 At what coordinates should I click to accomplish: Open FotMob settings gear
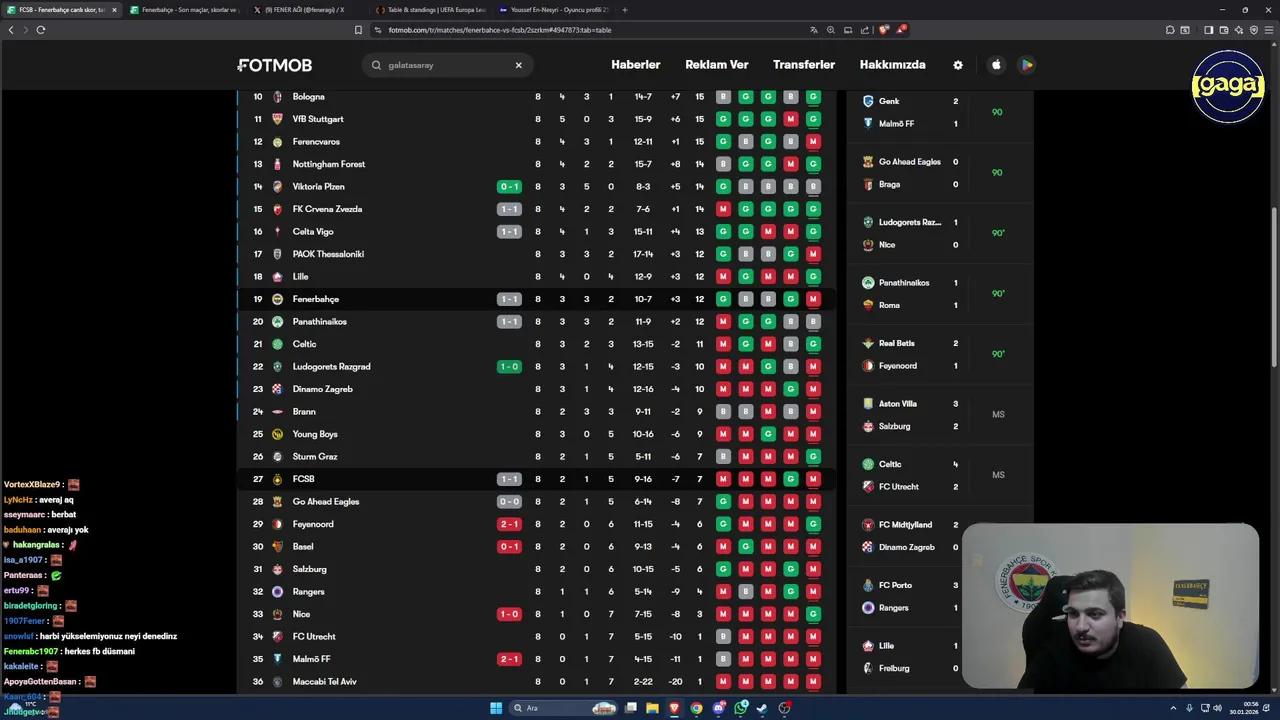point(958,65)
